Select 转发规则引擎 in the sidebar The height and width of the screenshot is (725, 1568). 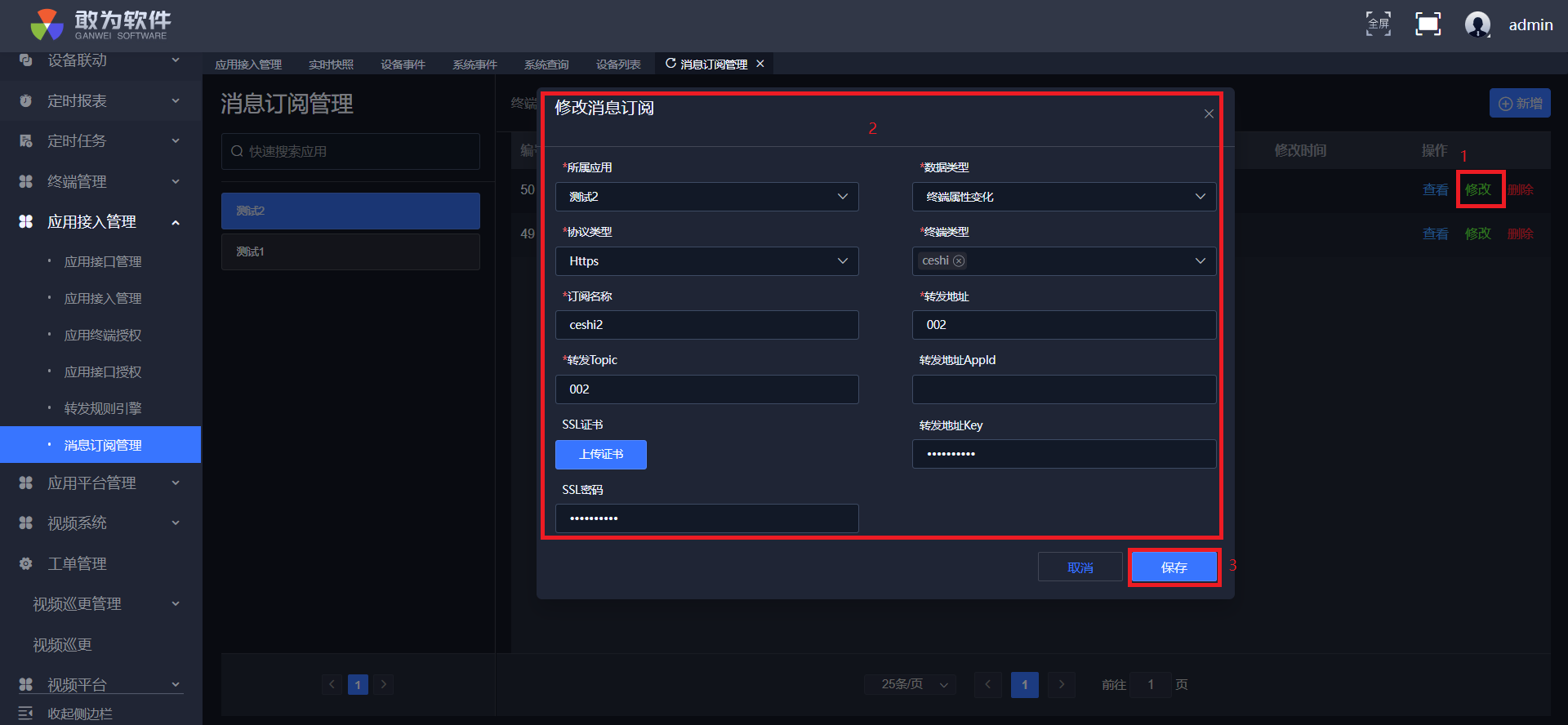click(x=103, y=408)
